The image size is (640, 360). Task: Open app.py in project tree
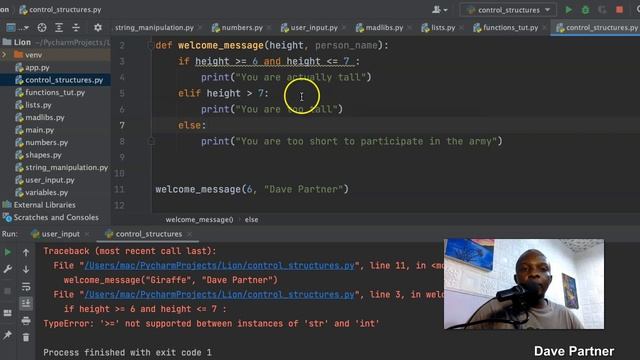pyautogui.click(x=37, y=67)
